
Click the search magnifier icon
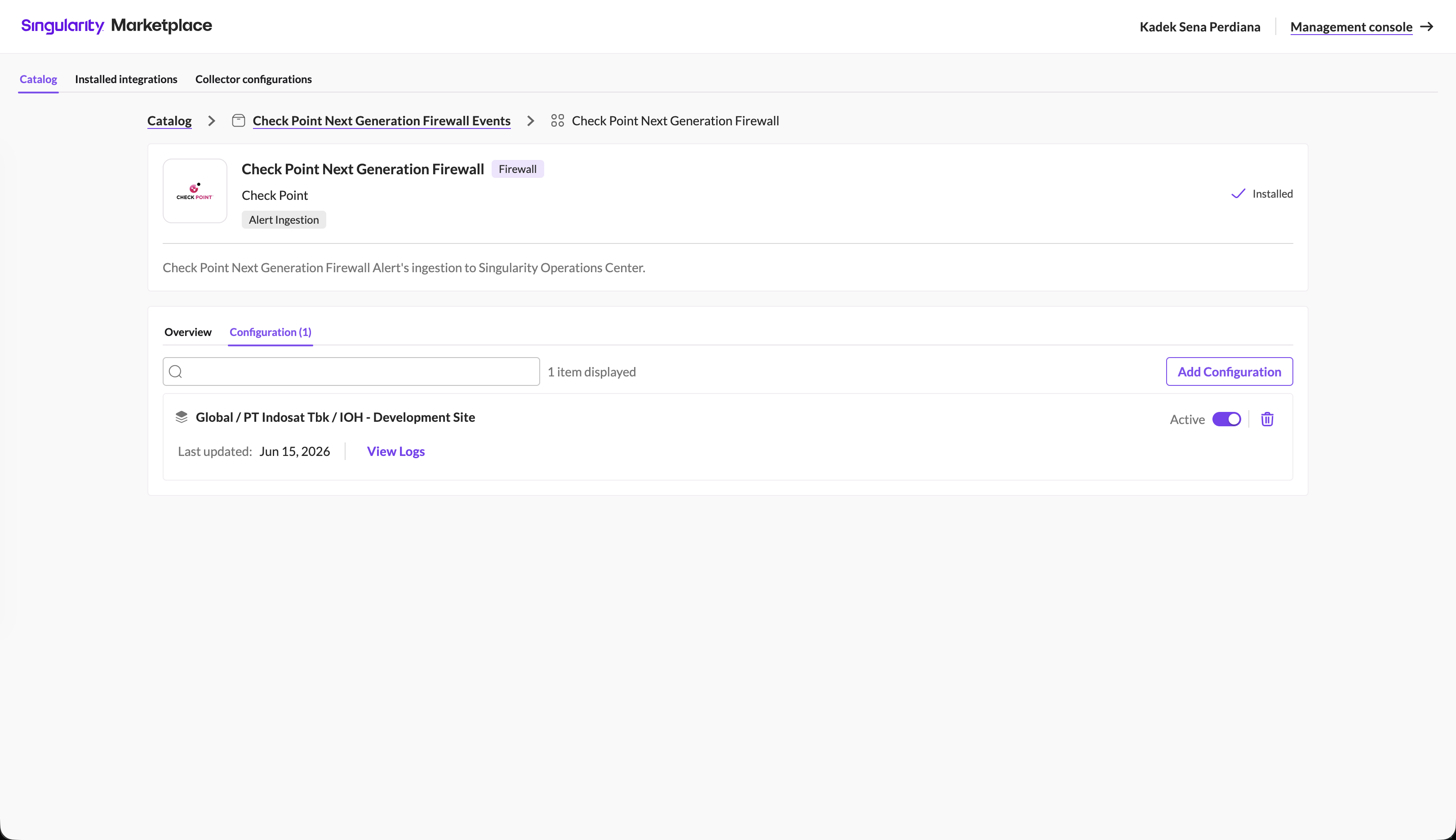pos(176,371)
